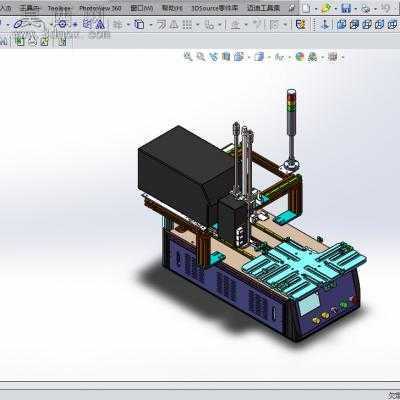
Task: Click the third blue cube view icon
Action: (367, 24)
